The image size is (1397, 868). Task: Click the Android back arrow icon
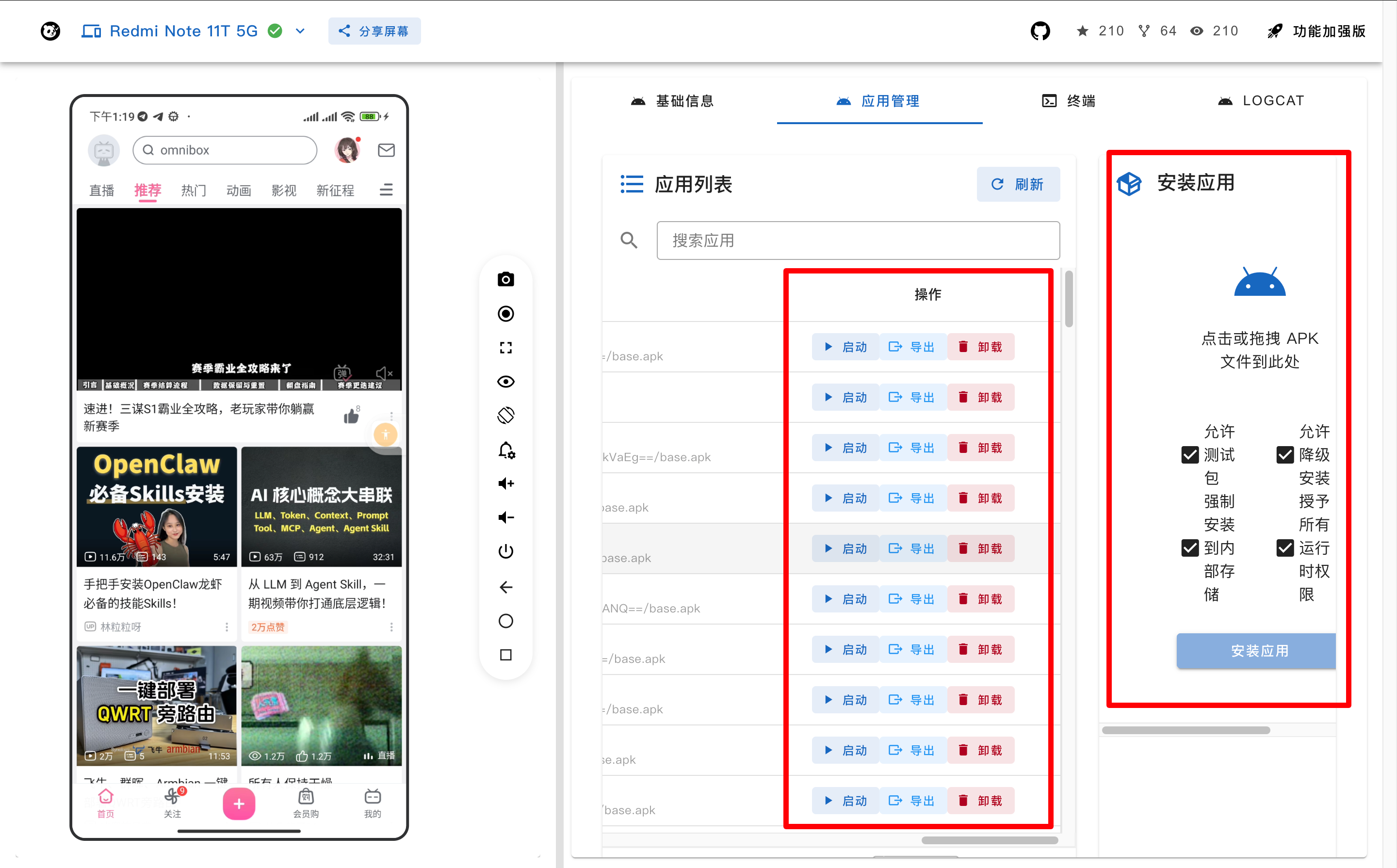pyautogui.click(x=505, y=587)
